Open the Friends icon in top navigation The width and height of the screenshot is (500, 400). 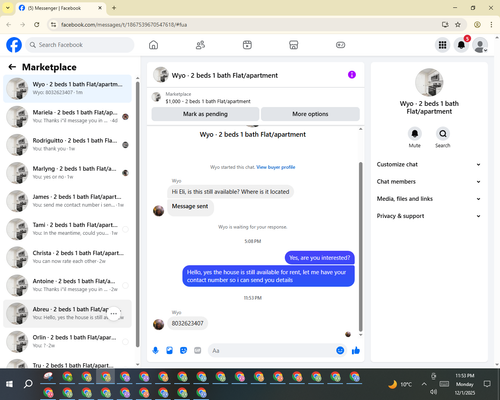tap(200, 45)
